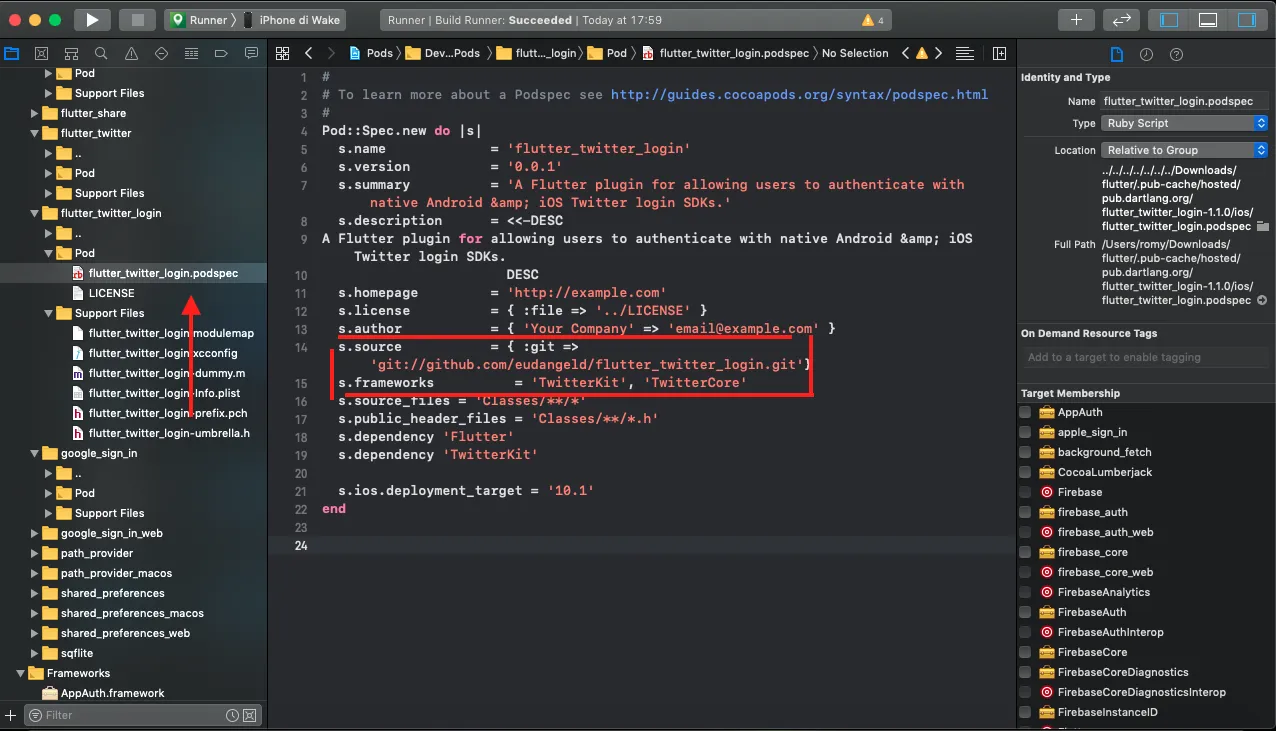The image size is (1276, 731).
Task: Toggle Firebase target membership checkbox
Action: pyautogui.click(x=1025, y=492)
